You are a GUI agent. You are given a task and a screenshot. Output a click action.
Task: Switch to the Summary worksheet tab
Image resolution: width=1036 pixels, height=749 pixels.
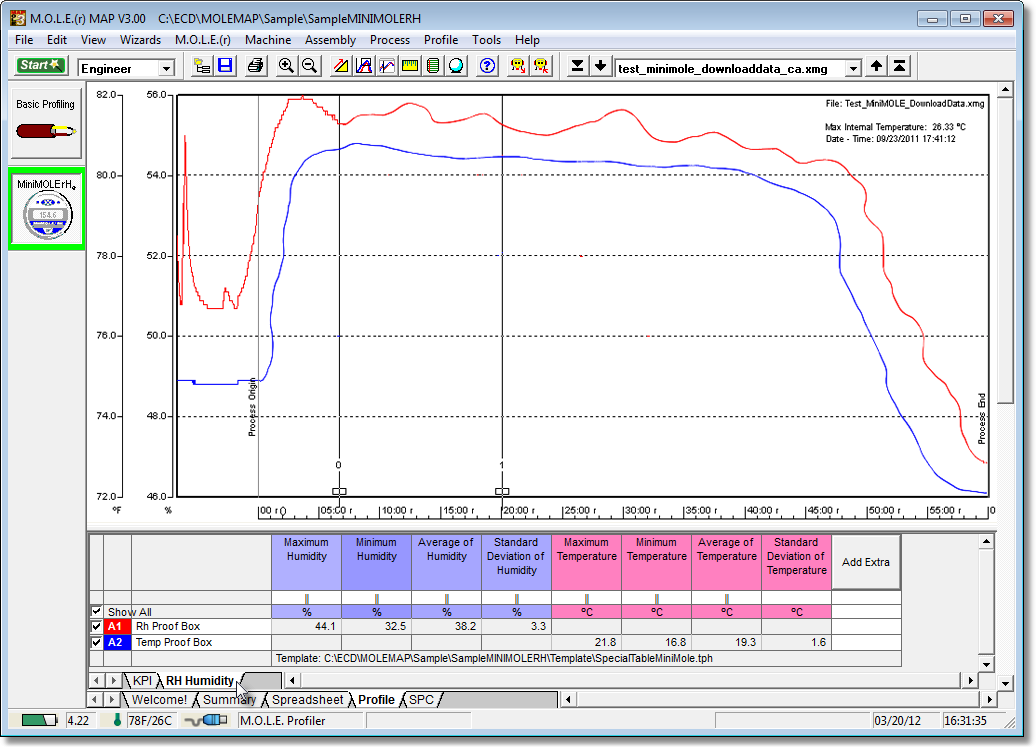click(229, 699)
